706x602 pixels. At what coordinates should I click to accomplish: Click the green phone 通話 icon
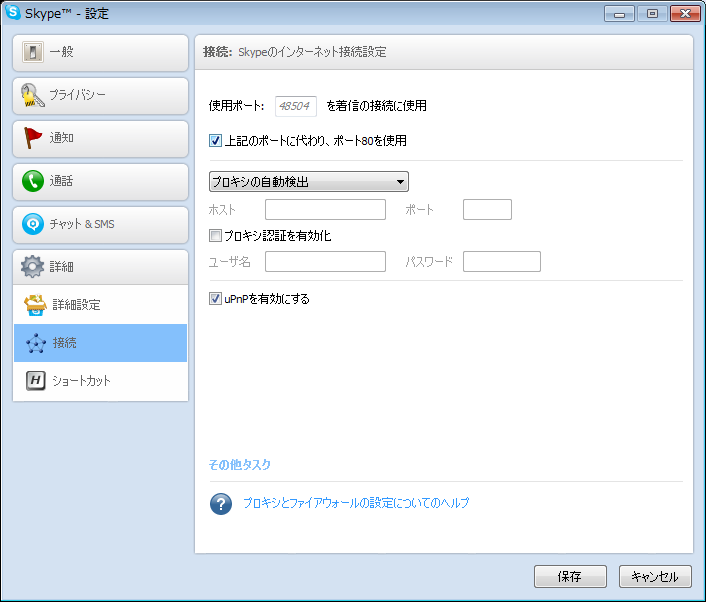click(33, 181)
